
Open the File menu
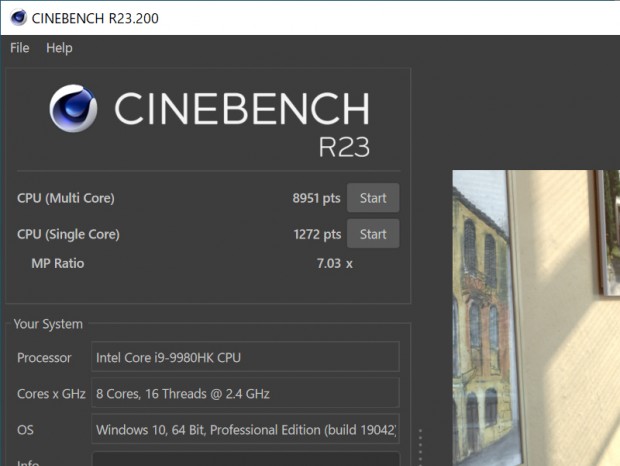coord(19,48)
